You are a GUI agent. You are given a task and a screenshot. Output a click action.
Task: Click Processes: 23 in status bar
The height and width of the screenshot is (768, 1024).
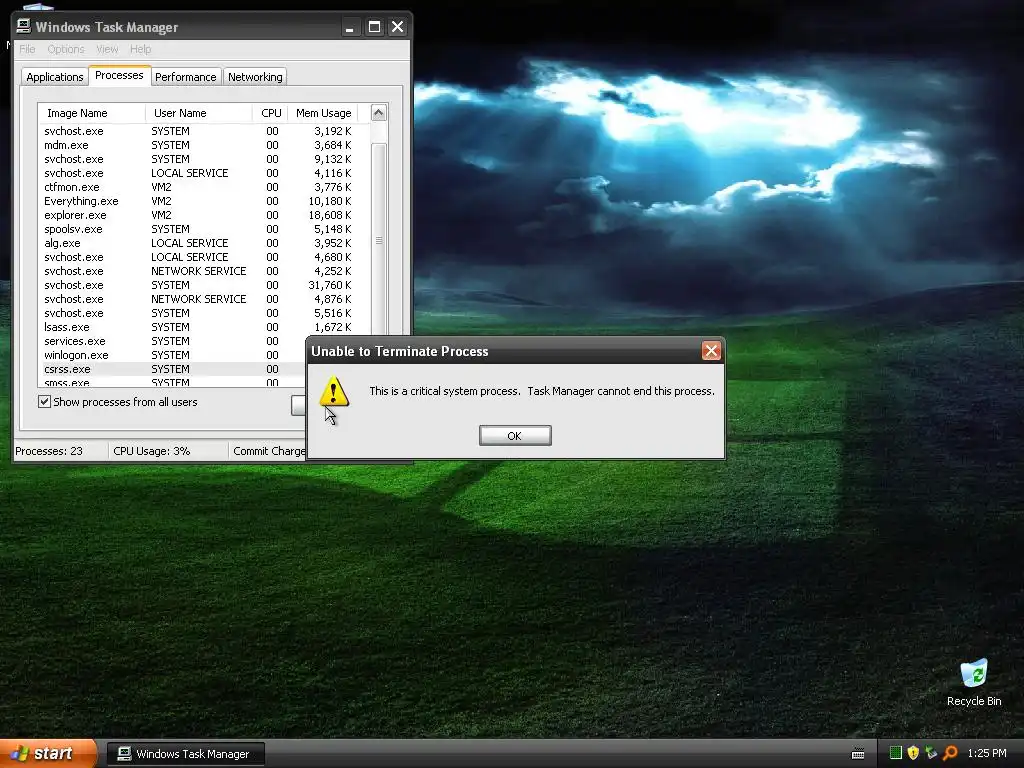[49, 451]
